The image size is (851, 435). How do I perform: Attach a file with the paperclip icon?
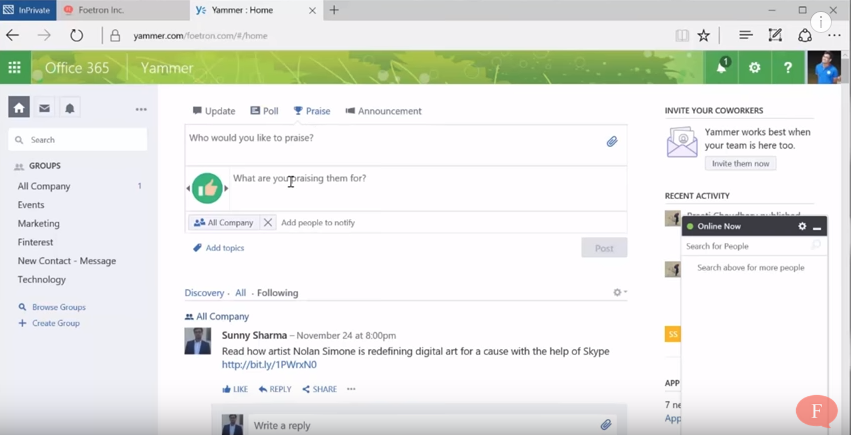pyautogui.click(x=612, y=142)
